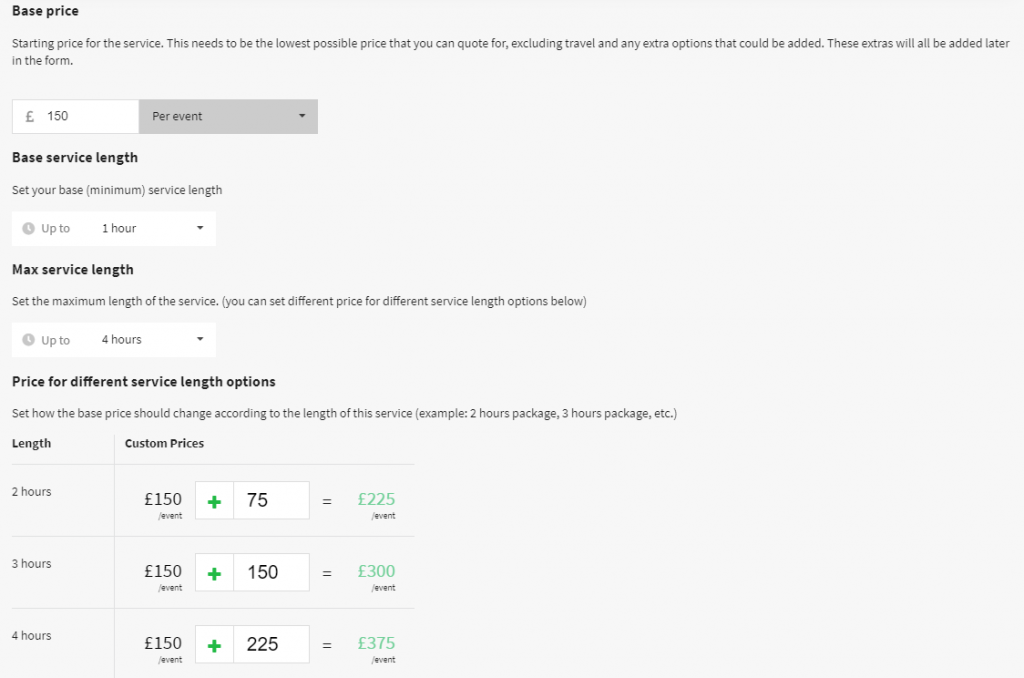Click the Length column header
The image size is (1024, 678).
click(x=31, y=443)
